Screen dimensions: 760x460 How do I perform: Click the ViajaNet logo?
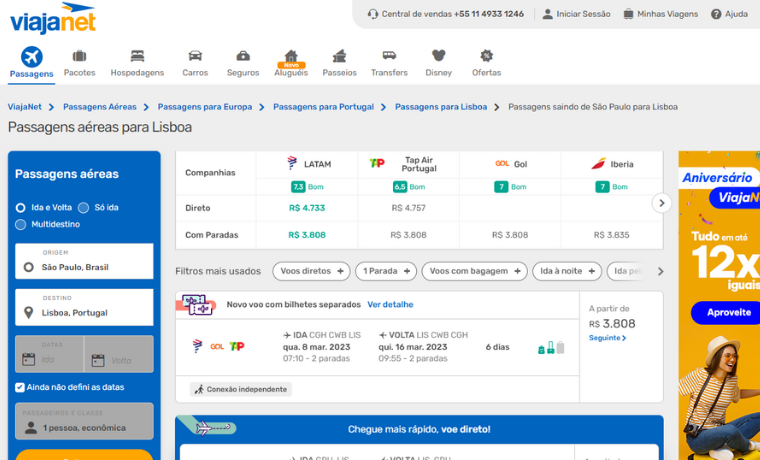click(53, 18)
